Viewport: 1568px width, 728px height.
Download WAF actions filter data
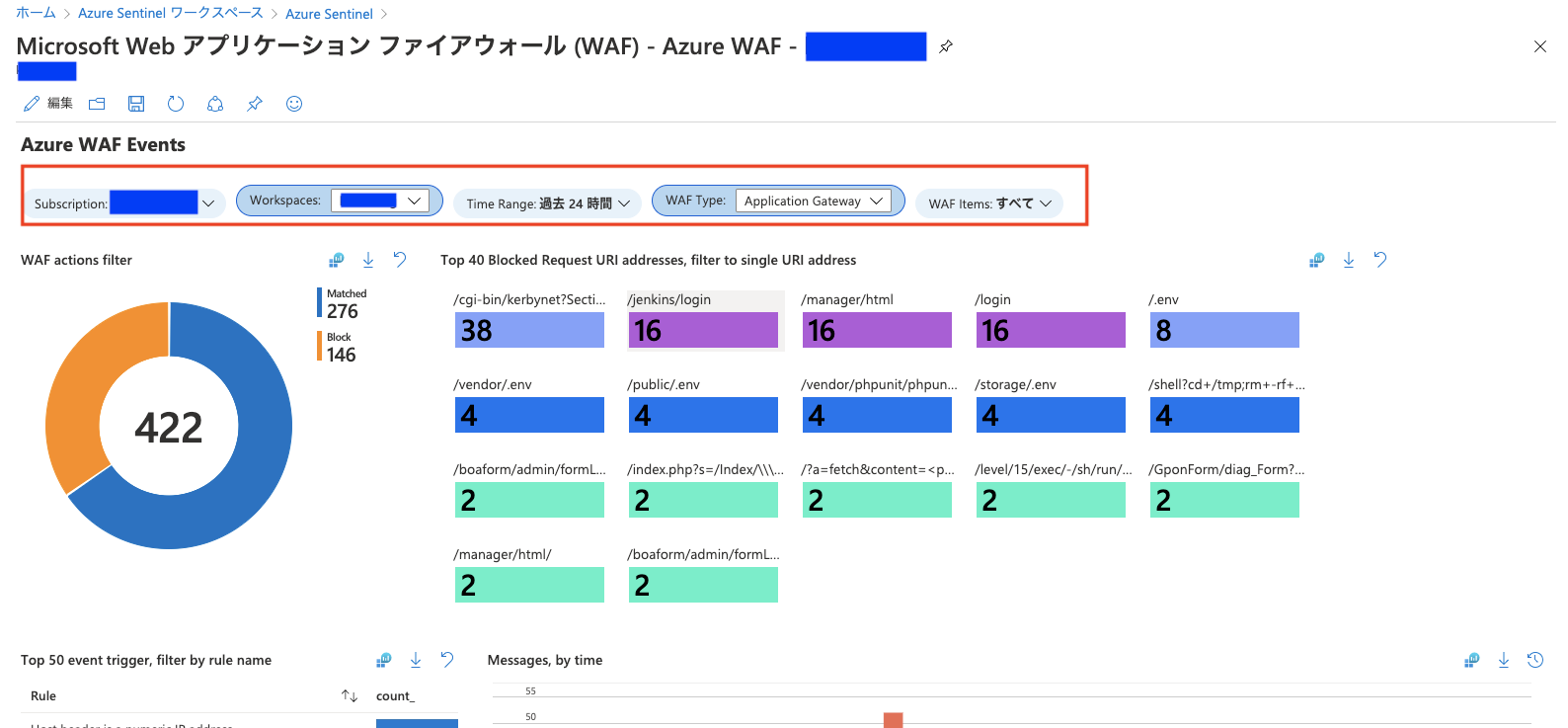tap(368, 260)
